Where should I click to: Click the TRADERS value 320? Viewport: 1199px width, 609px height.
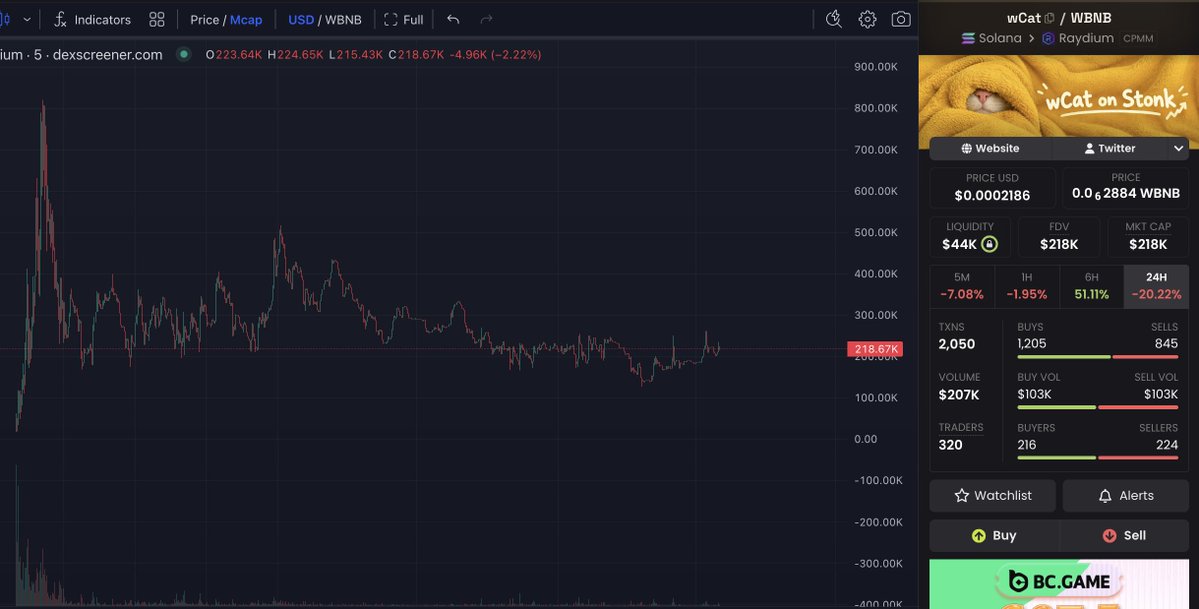pyautogui.click(x=950, y=445)
